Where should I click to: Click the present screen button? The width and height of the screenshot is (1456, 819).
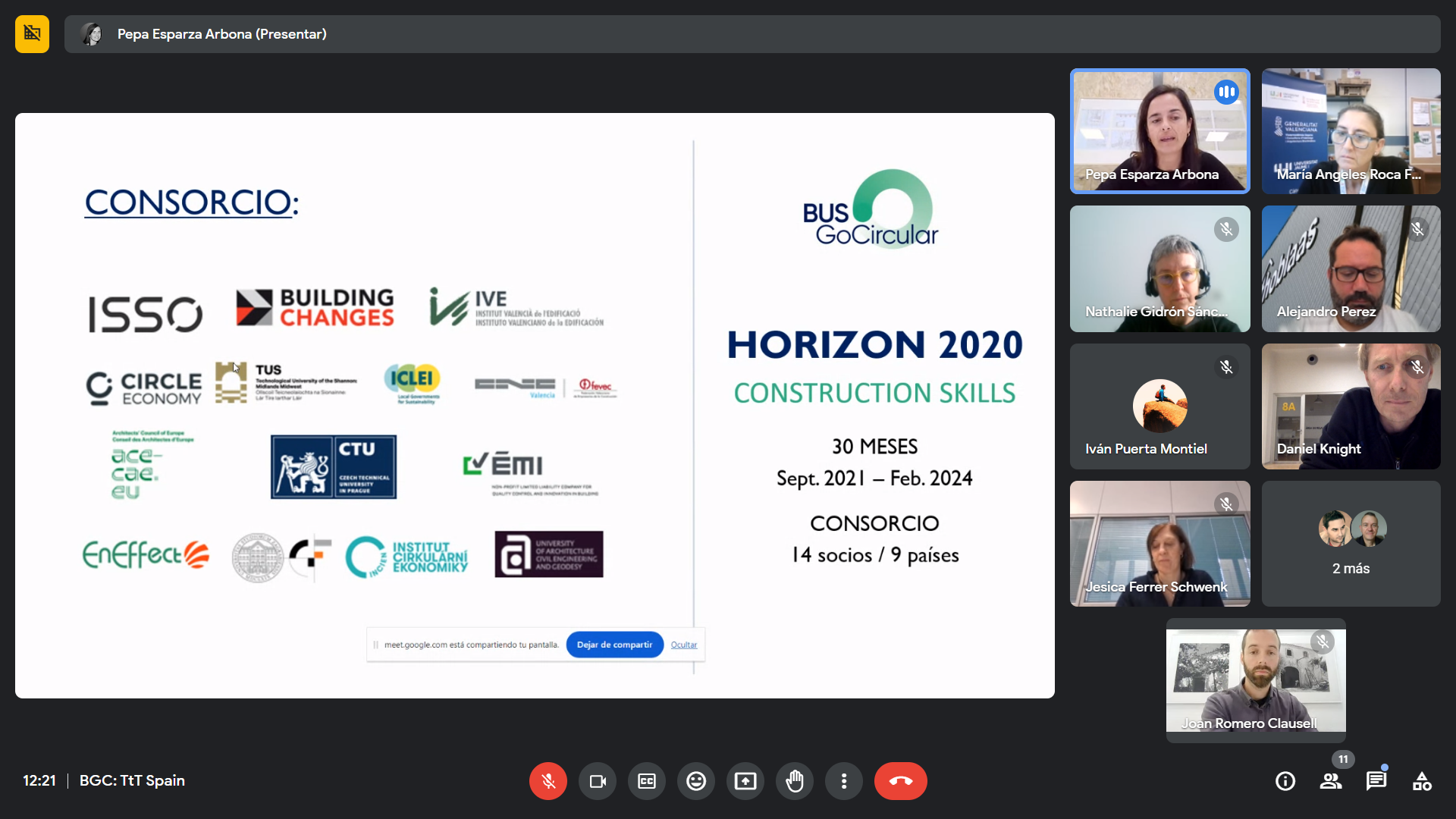click(x=745, y=781)
